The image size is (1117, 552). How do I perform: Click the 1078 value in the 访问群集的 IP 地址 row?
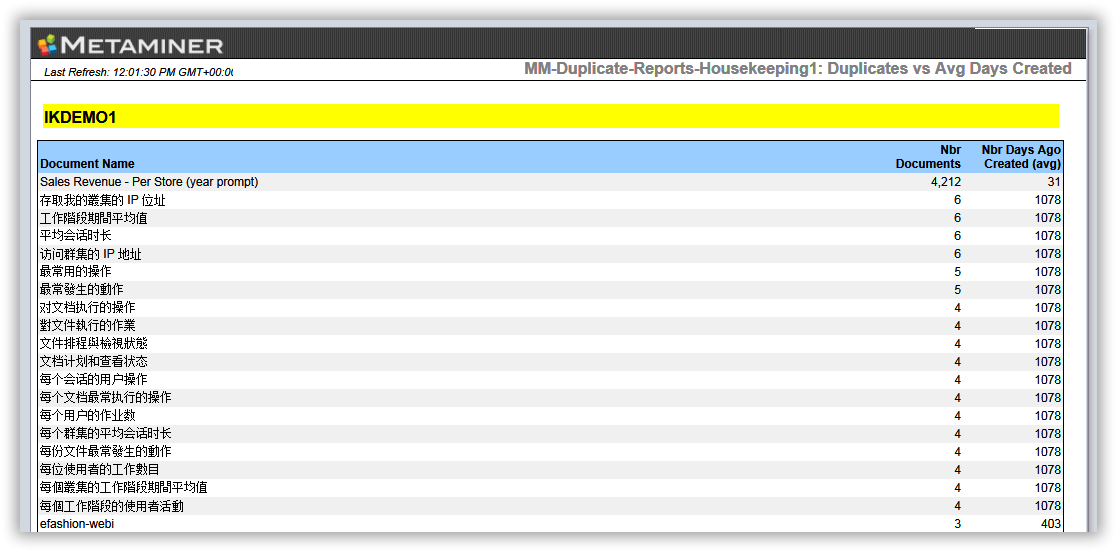pyautogui.click(x=1048, y=254)
